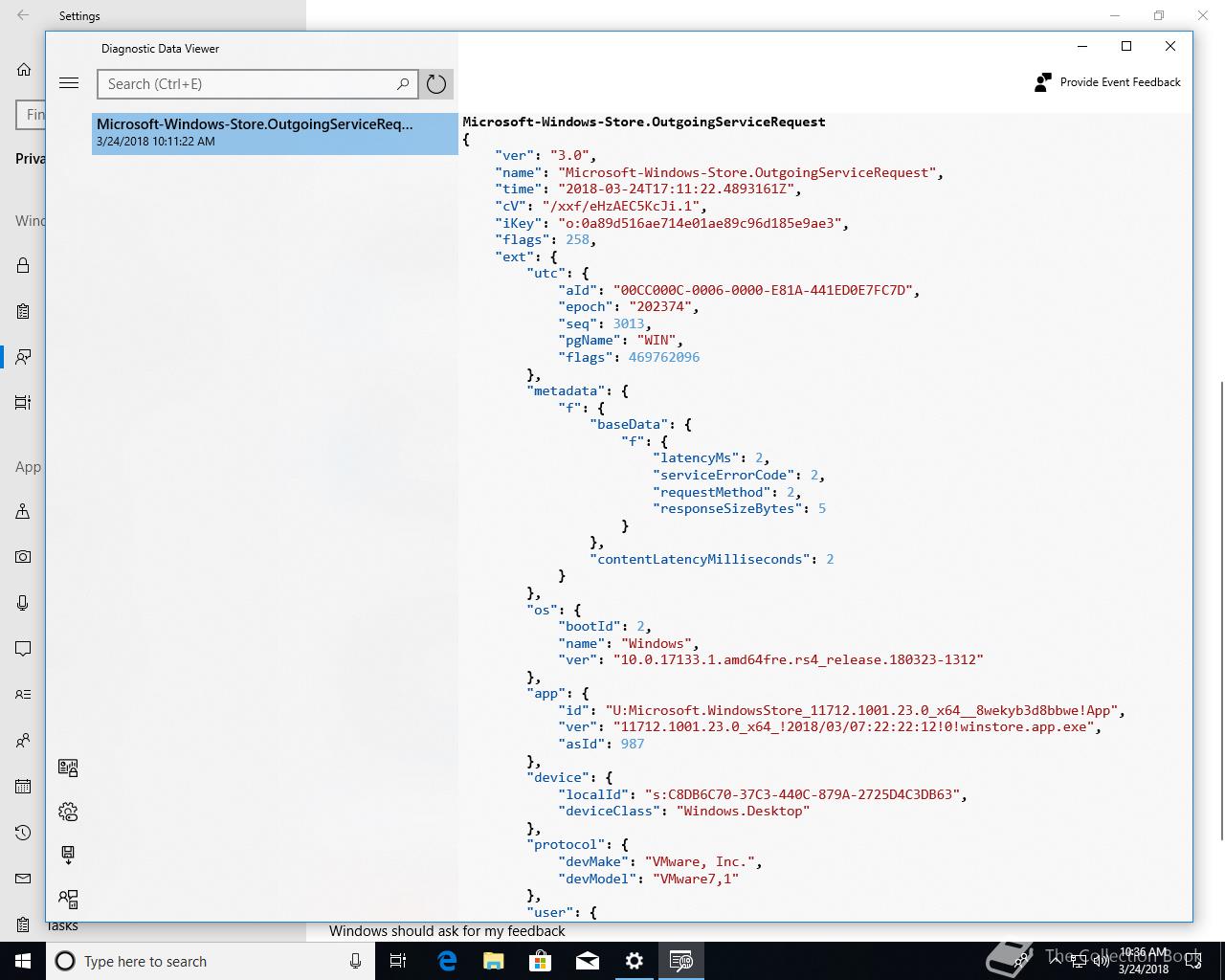Open Mail app from taskbar

tap(588, 961)
